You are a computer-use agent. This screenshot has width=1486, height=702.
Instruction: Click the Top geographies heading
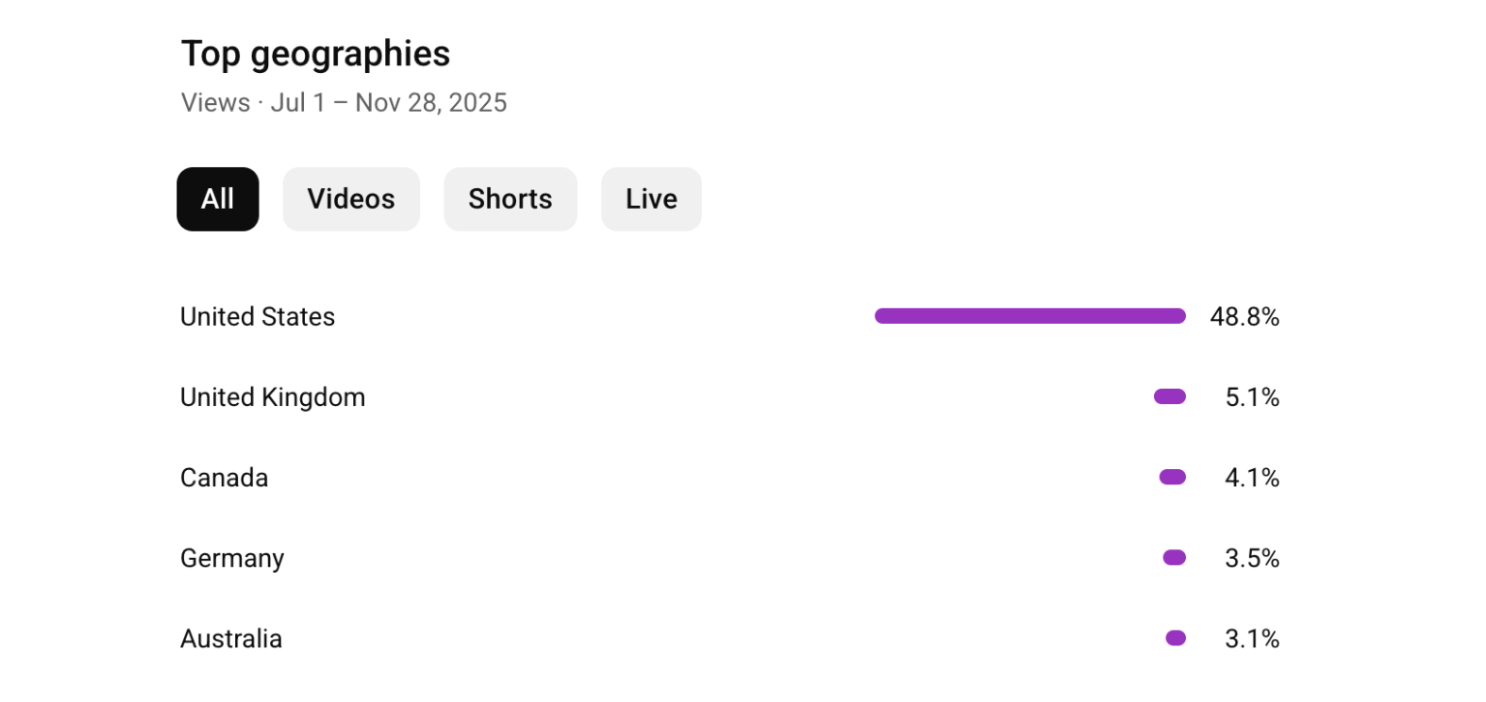point(315,54)
